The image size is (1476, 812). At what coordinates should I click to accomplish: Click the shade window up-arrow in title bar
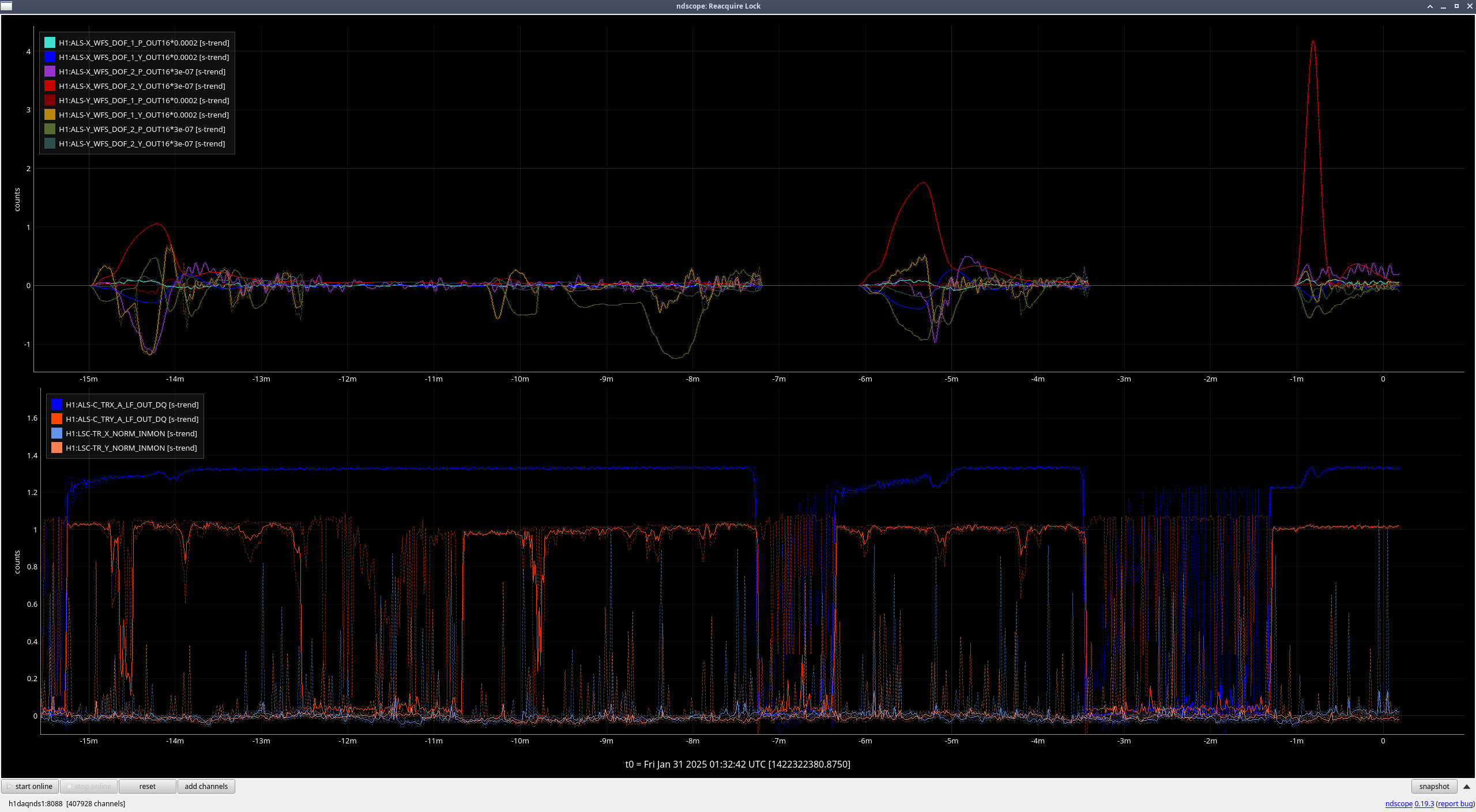[x=1430, y=6]
